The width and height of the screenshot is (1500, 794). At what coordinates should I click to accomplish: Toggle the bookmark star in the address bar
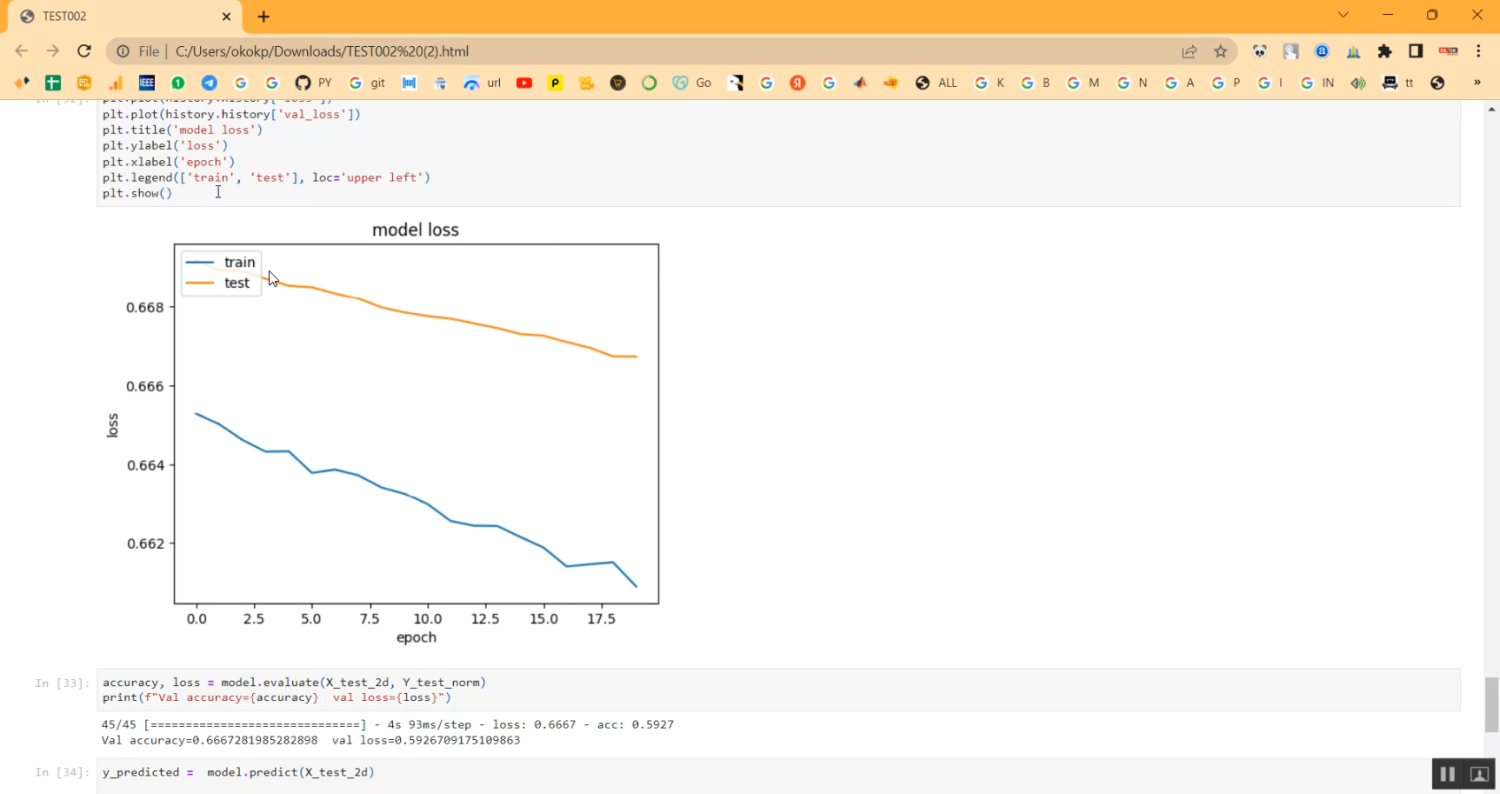pyautogui.click(x=1221, y=51)
